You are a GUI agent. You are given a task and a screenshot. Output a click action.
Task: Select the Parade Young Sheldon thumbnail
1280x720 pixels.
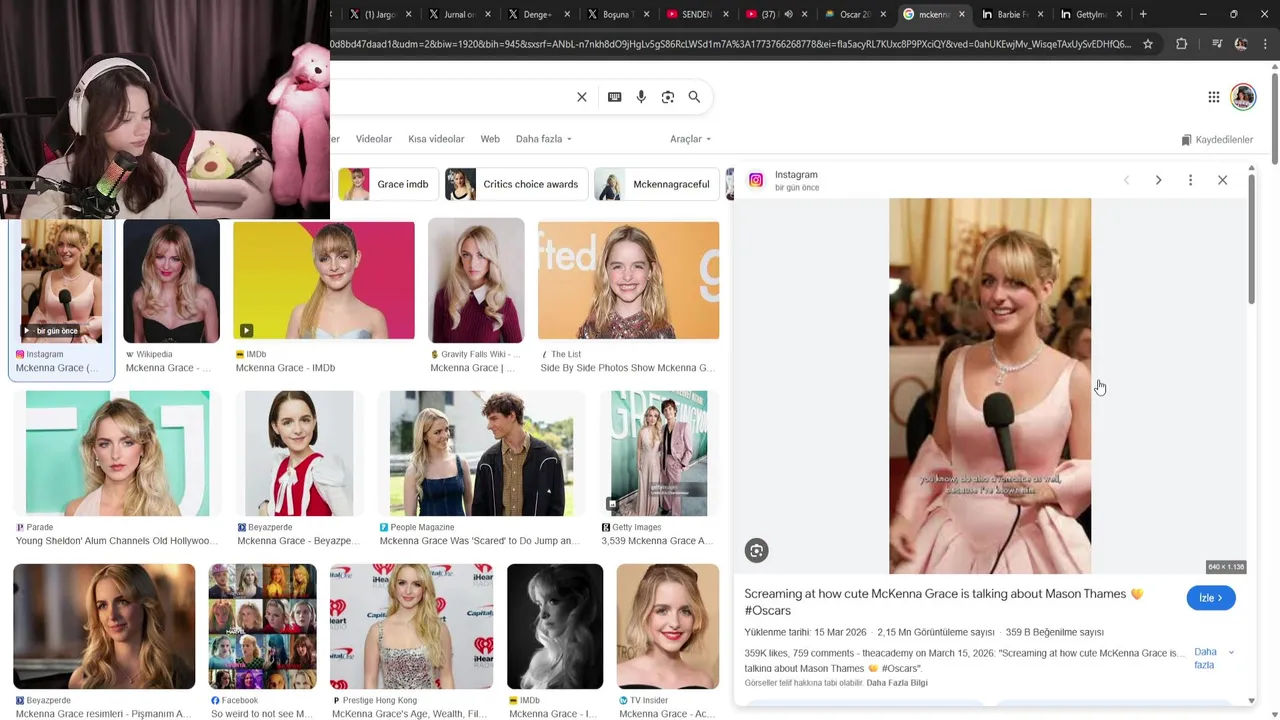118,453
